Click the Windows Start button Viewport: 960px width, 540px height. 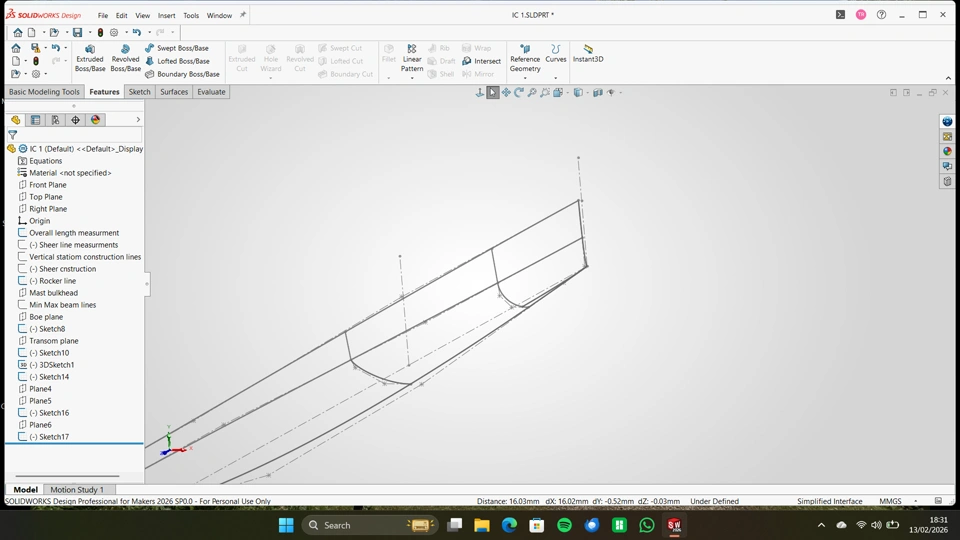pyautogui.click(x=286, y=525)
